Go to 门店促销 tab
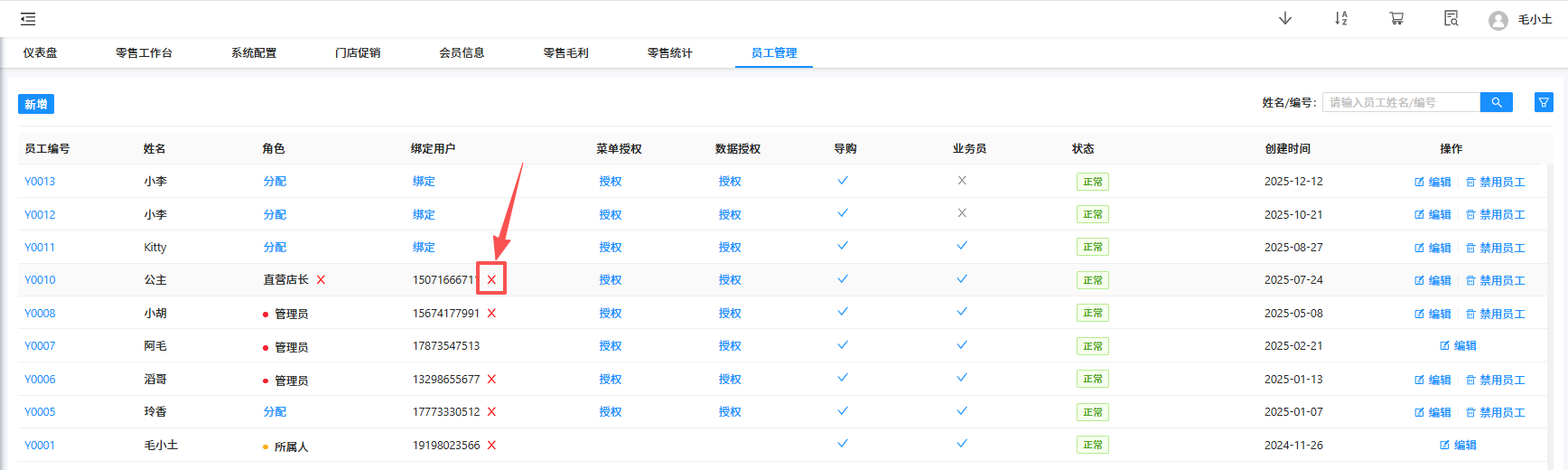Viewport: 1568px width, 470px height. (x=358, y=52)
